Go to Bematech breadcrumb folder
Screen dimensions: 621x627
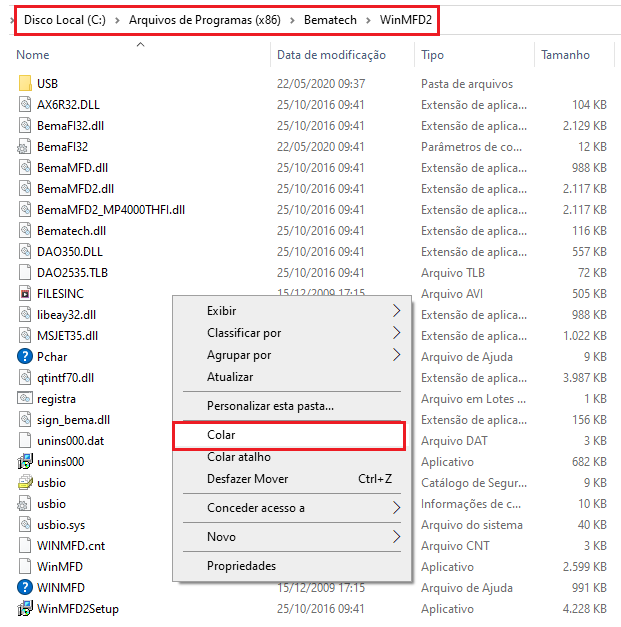click(330, 20)
